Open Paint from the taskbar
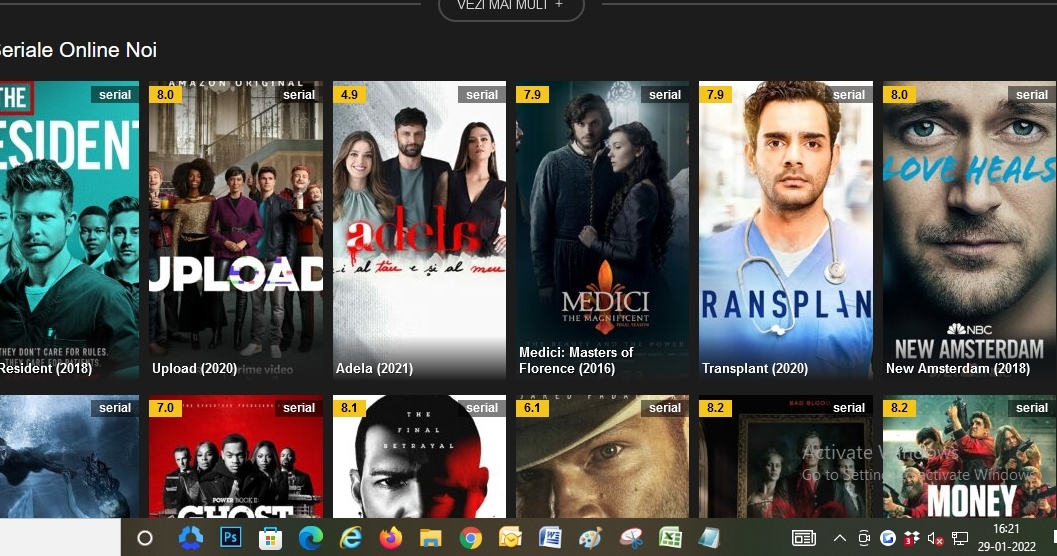The width and height of the screenshot is (1057, 556). click(591, 538)
